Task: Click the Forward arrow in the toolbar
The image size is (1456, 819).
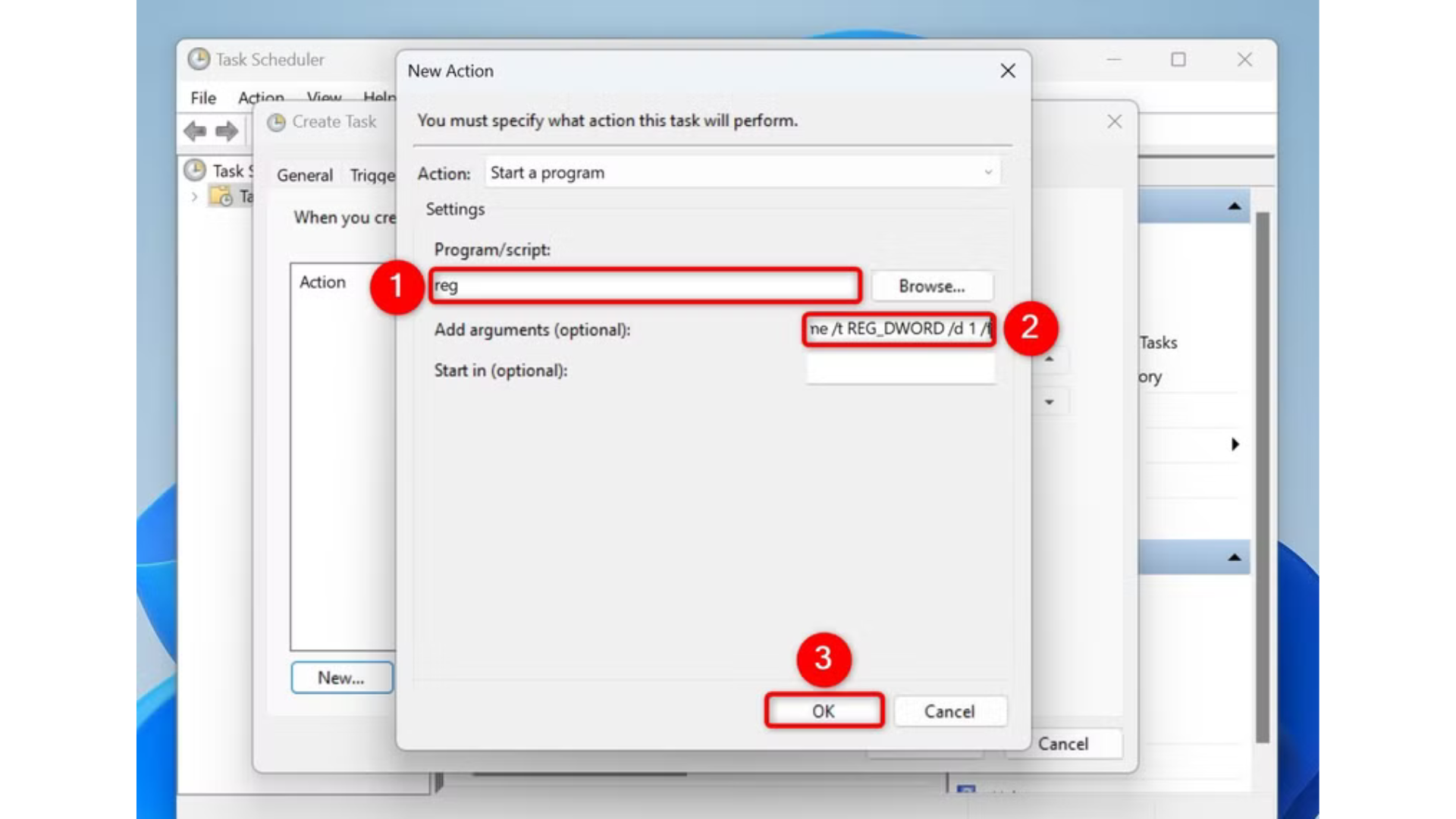Action: click(x=226, y=132)
